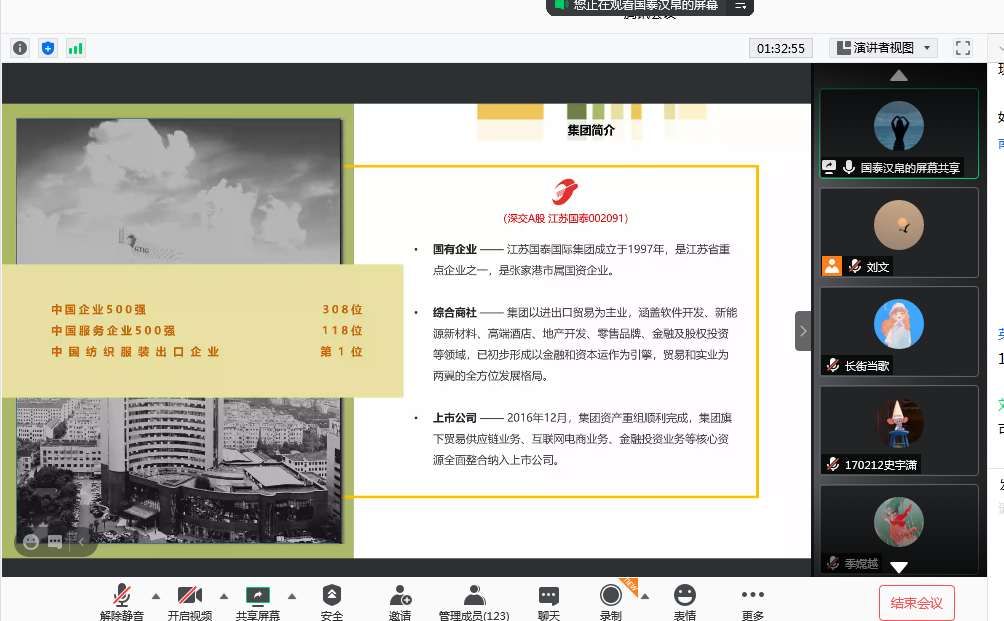Click the 邀请 invite icon

(400, 602)
